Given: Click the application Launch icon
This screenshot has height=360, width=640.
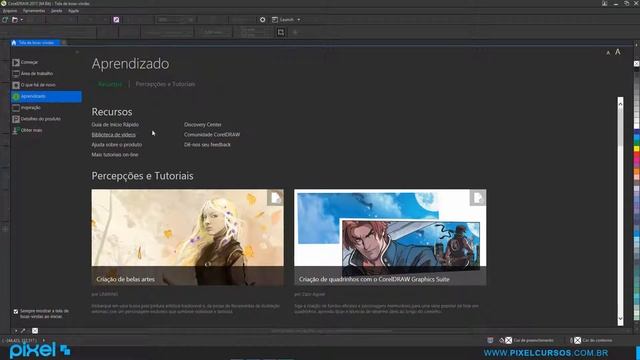Looking at the screenshot, I should (x=275, y=20).
